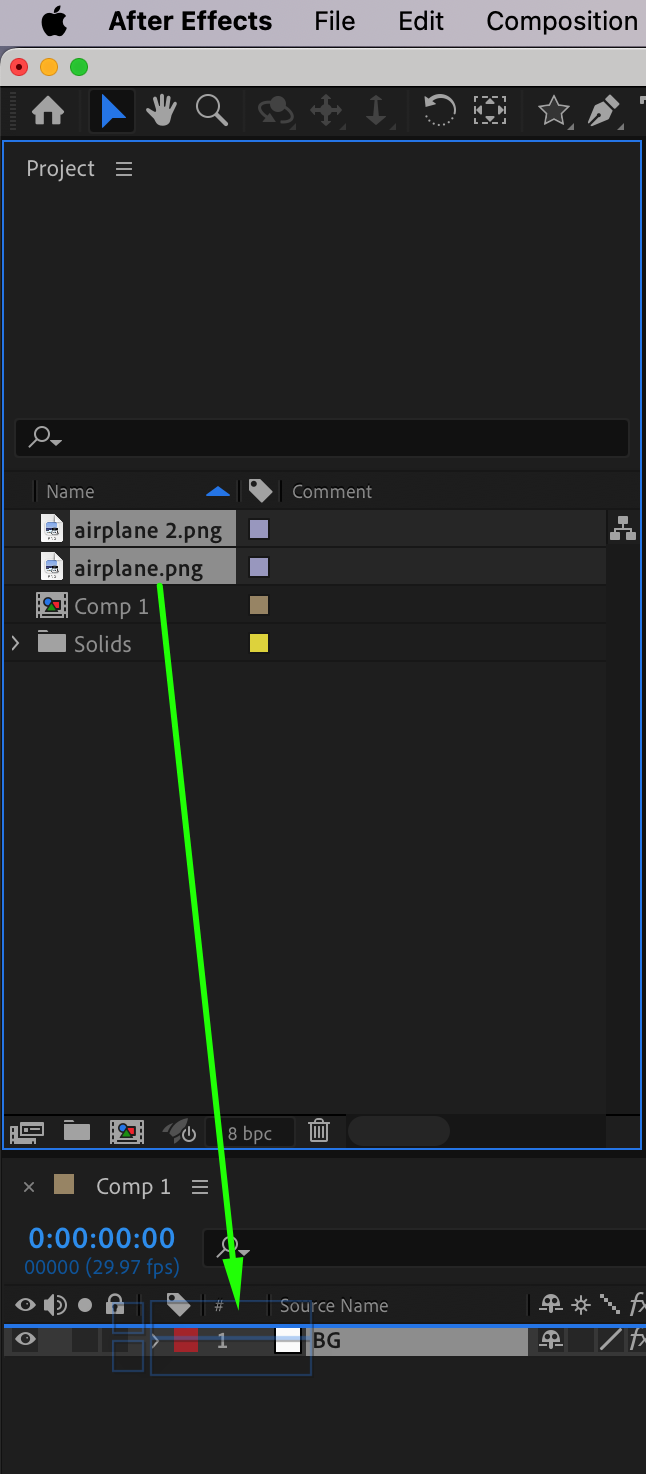Click the new composition icon in Project panel

click(x=127, y=1131)
